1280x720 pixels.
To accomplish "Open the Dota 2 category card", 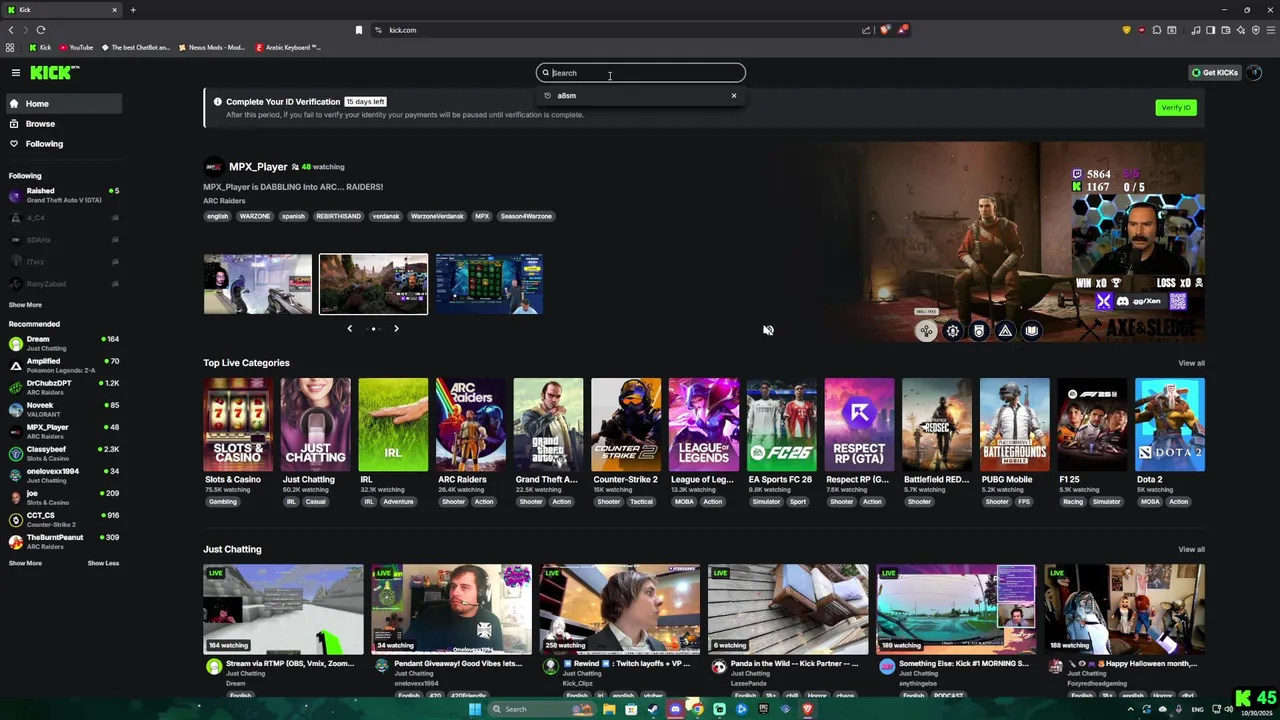I will 1170,424.
